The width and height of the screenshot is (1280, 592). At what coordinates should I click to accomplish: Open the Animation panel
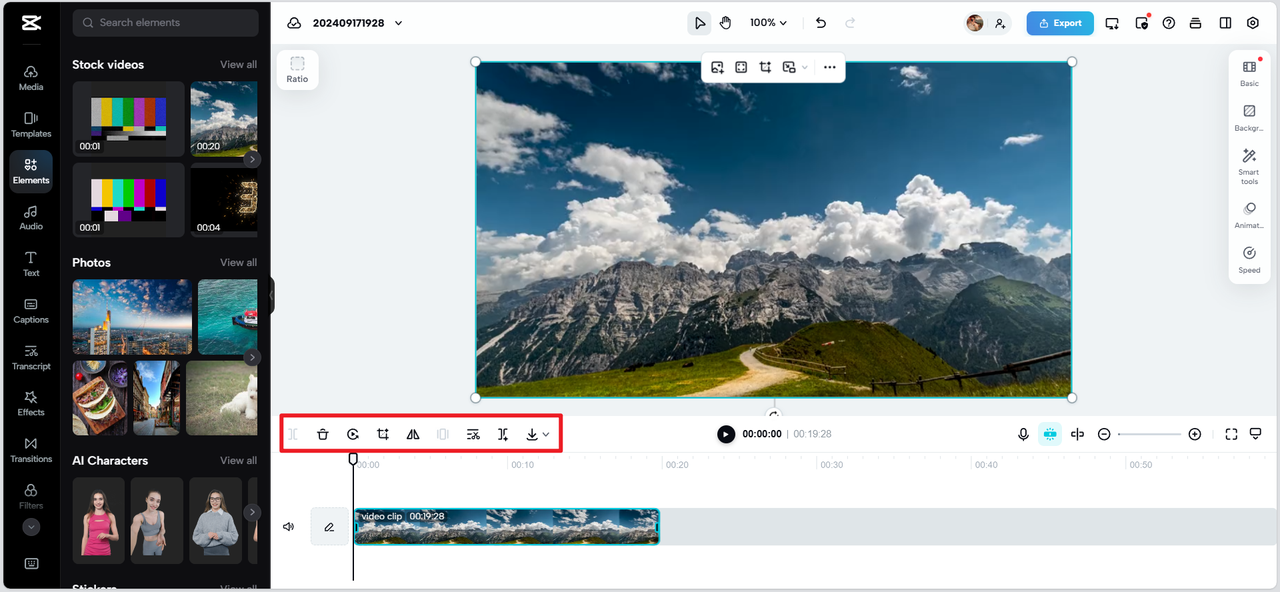click(1249, 216)
